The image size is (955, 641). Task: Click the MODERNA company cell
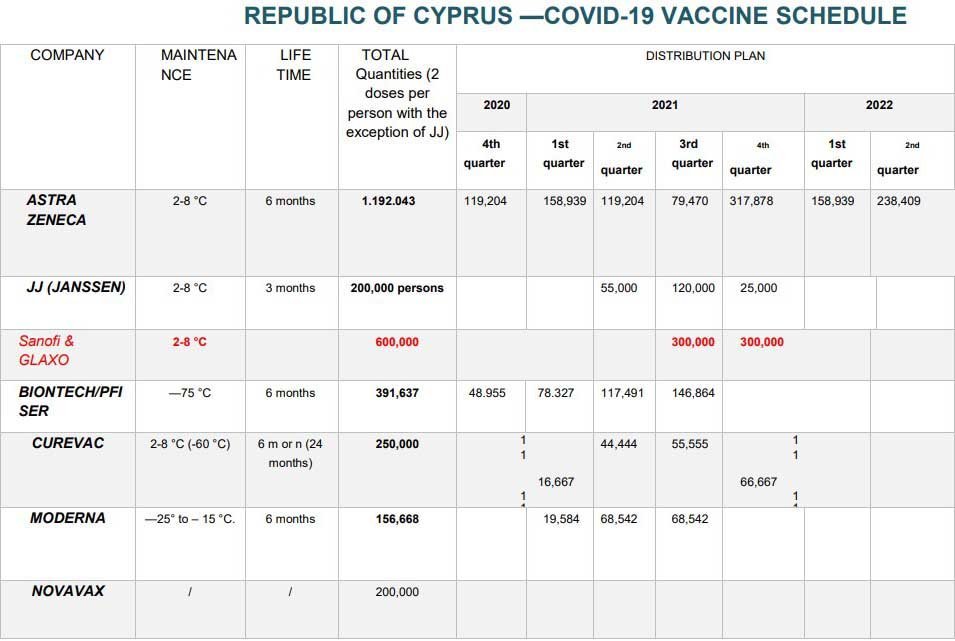[x=68, y=518]
